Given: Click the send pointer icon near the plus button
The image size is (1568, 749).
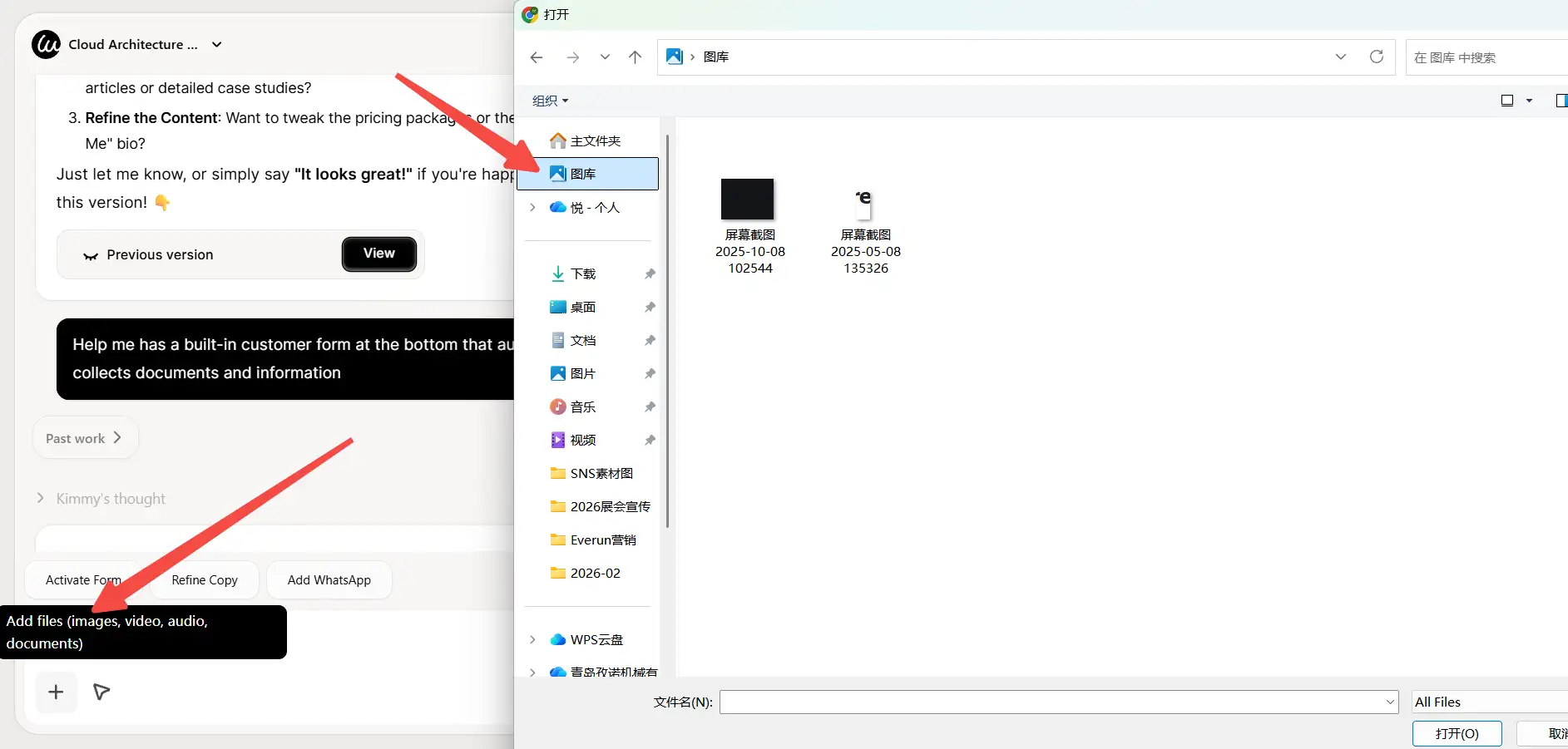Looking at the screenshot, I should tap(101, 692).
